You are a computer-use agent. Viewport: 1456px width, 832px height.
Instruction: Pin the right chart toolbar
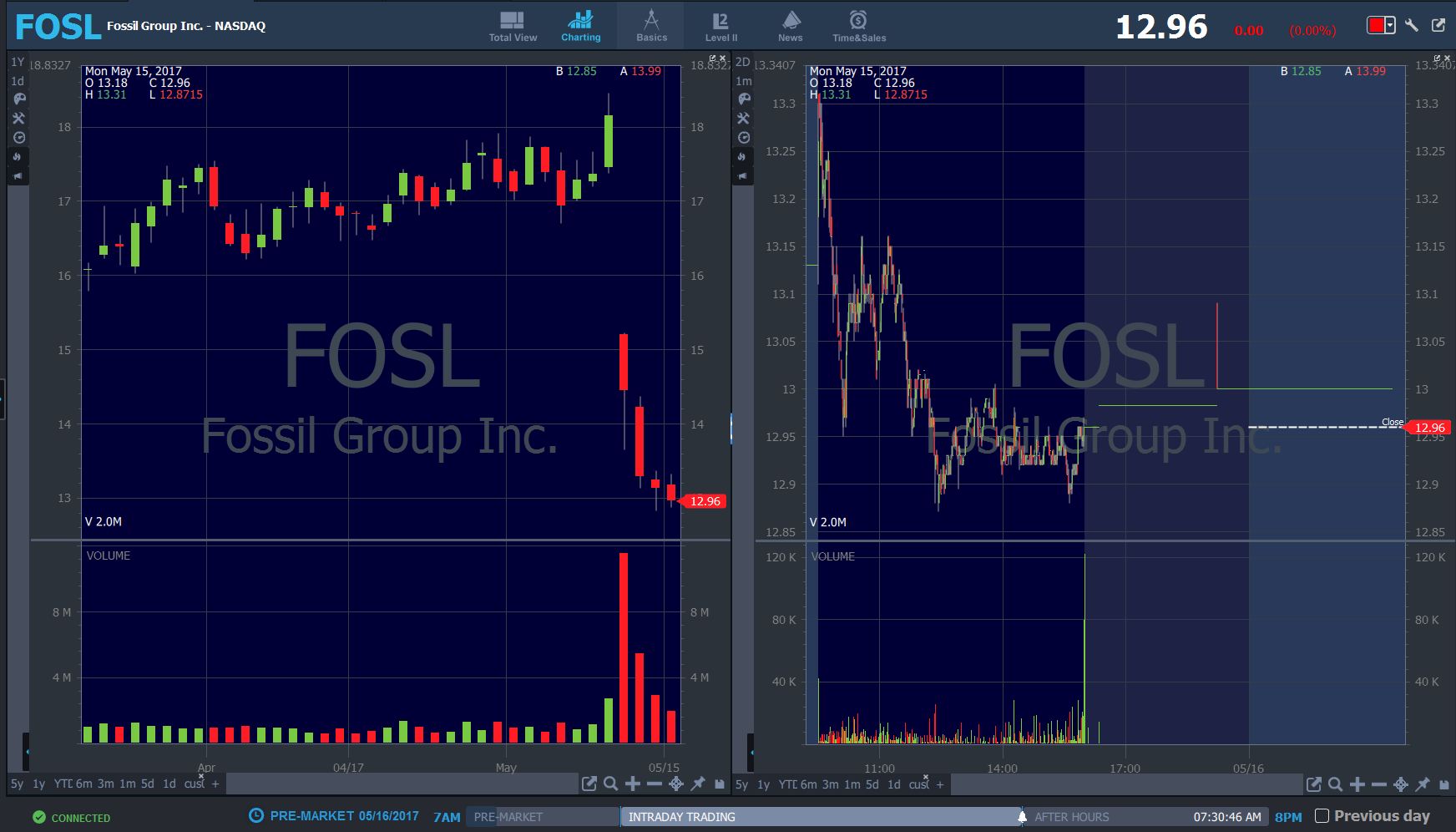[x=1423, y=784]
